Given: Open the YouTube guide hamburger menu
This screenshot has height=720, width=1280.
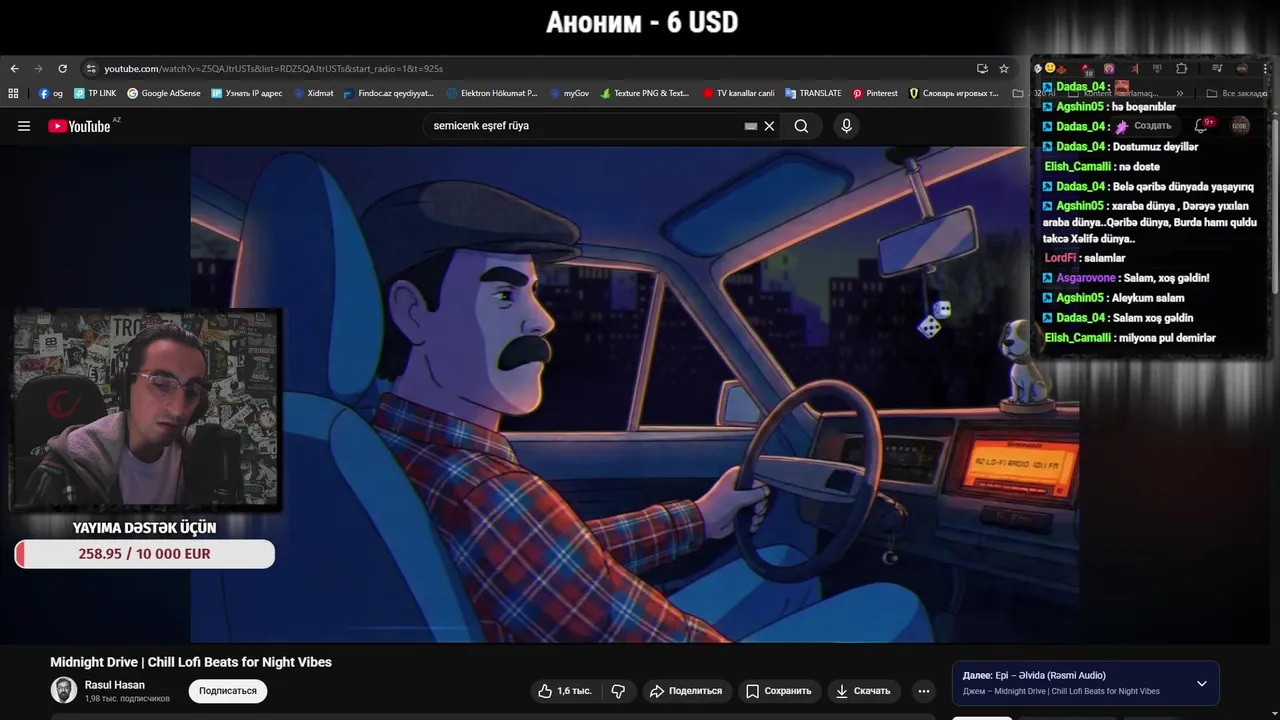Looking at the screenshot, I should click(24, 126).
